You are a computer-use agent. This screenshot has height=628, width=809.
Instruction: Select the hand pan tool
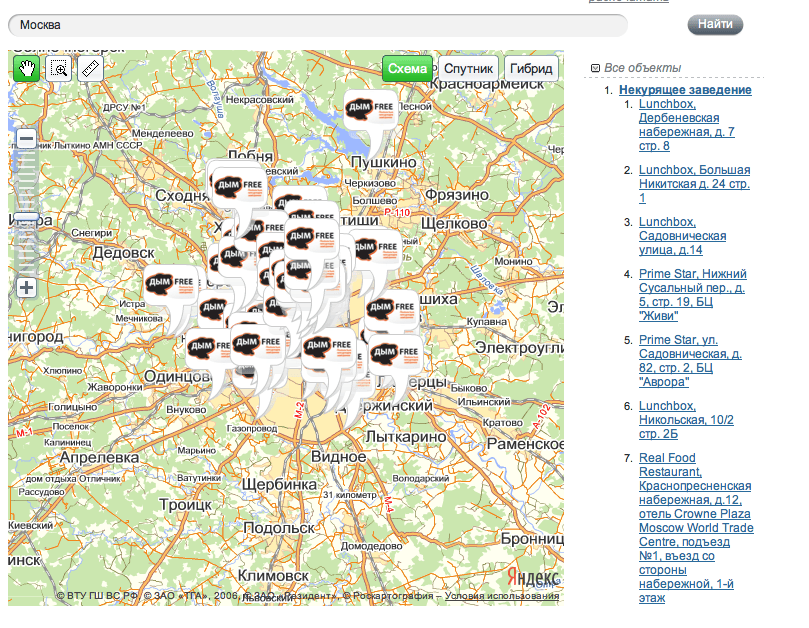point(26,69)
